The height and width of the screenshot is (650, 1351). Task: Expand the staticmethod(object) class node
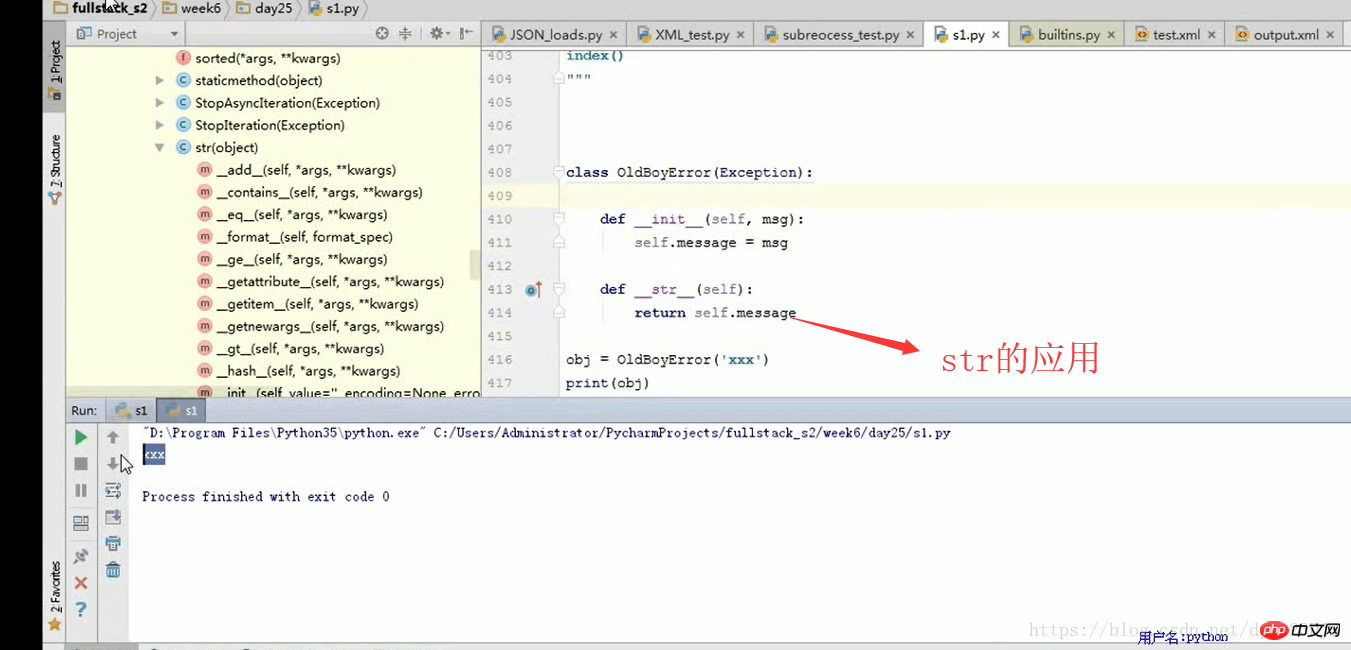tap(160, 81)
